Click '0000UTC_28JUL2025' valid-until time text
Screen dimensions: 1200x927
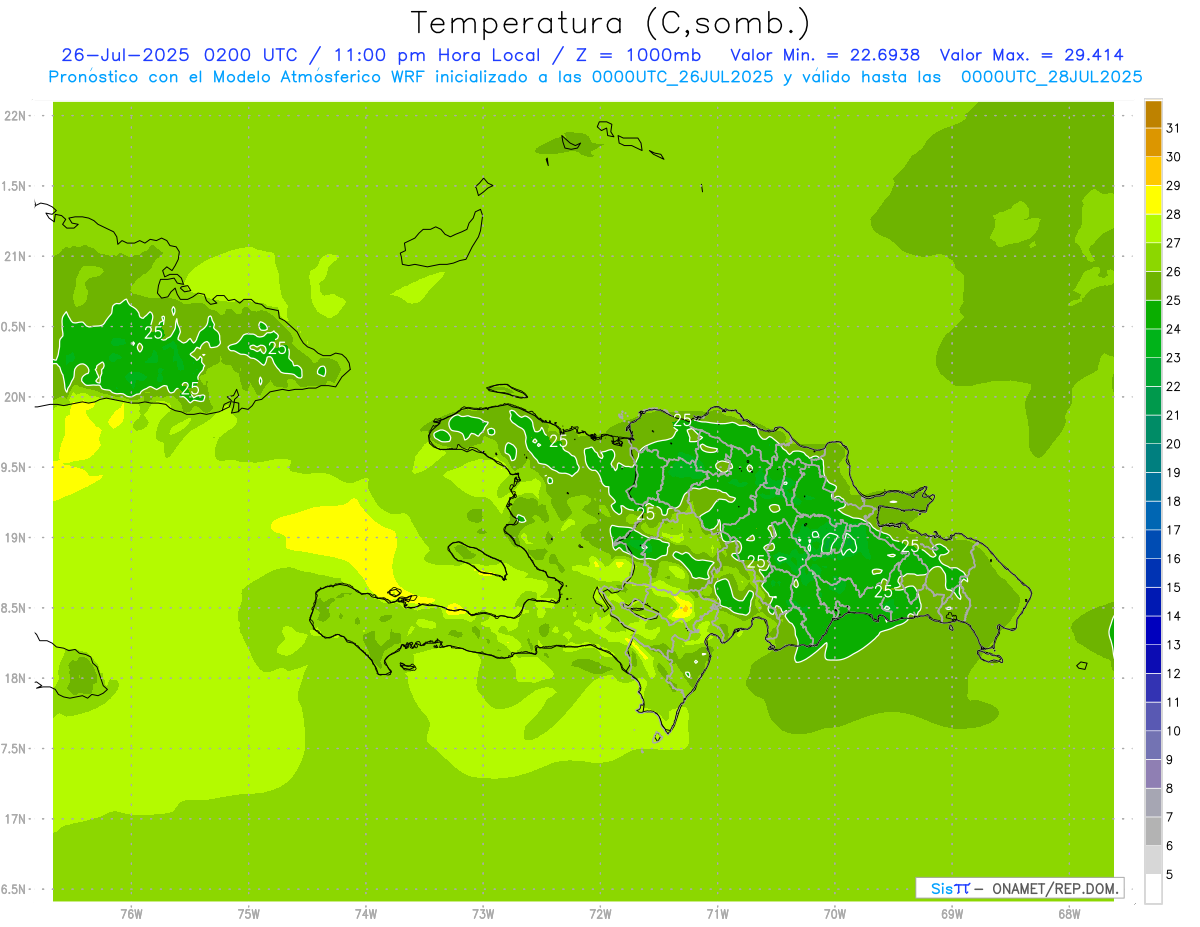click(1051, 76)
